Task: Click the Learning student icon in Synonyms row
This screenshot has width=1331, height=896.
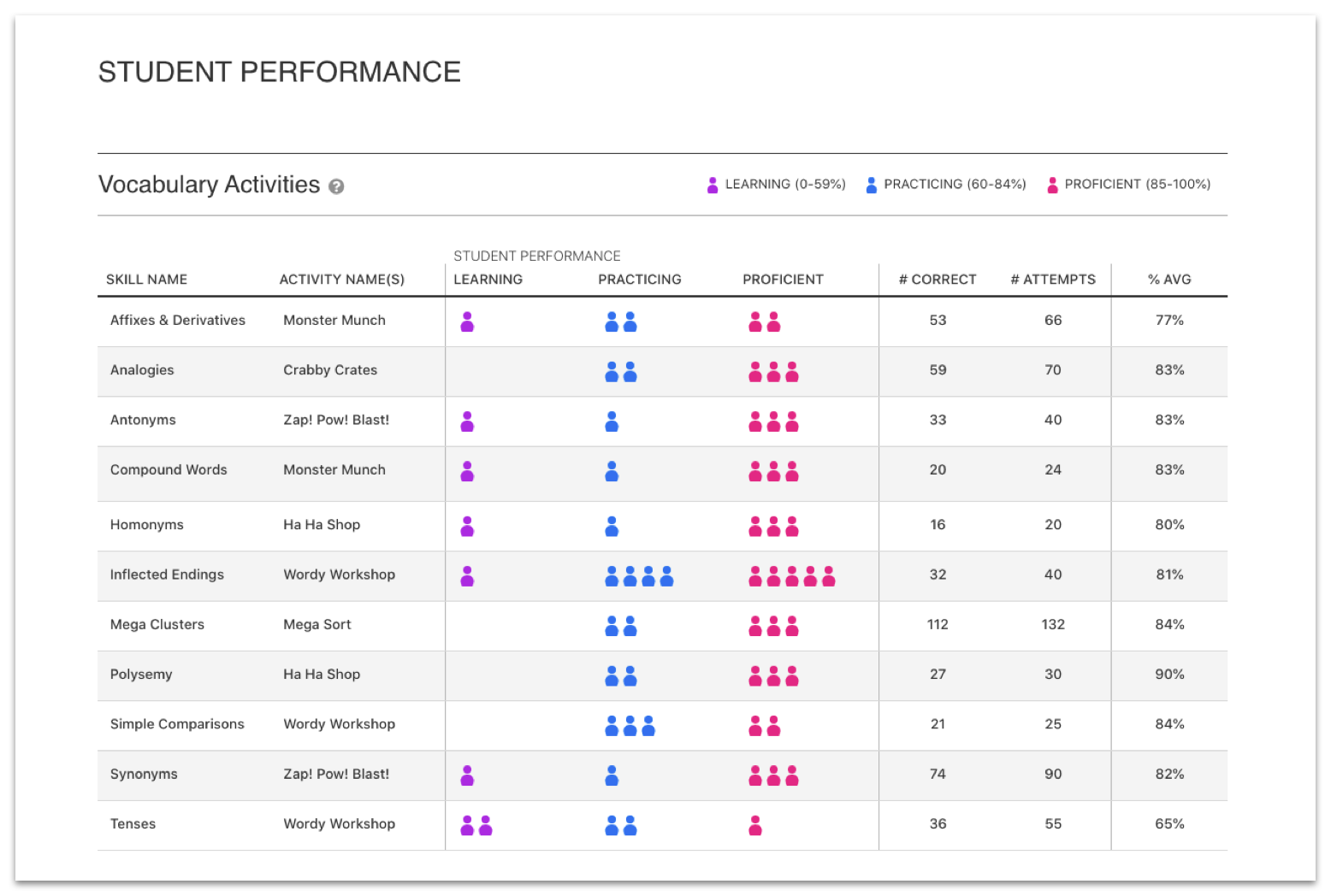Action: 467,775
